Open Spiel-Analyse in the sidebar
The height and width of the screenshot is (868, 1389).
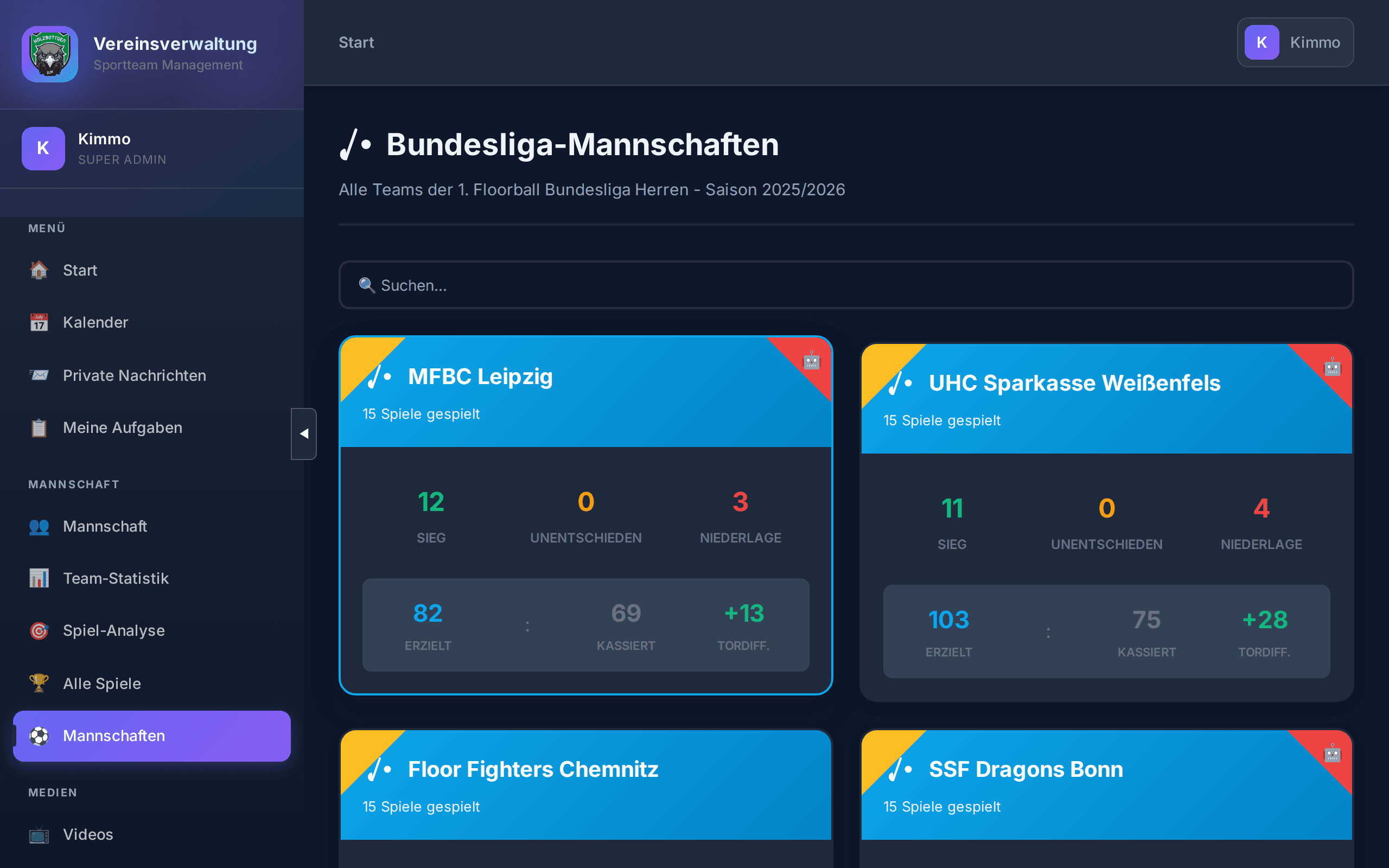point(151,630)
